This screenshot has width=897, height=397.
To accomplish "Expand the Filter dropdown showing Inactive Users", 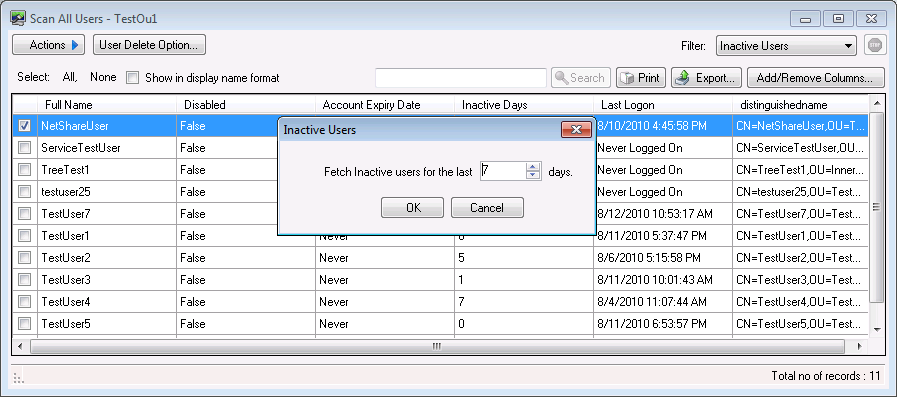I will pyautogui.click(x=786, y=46).
